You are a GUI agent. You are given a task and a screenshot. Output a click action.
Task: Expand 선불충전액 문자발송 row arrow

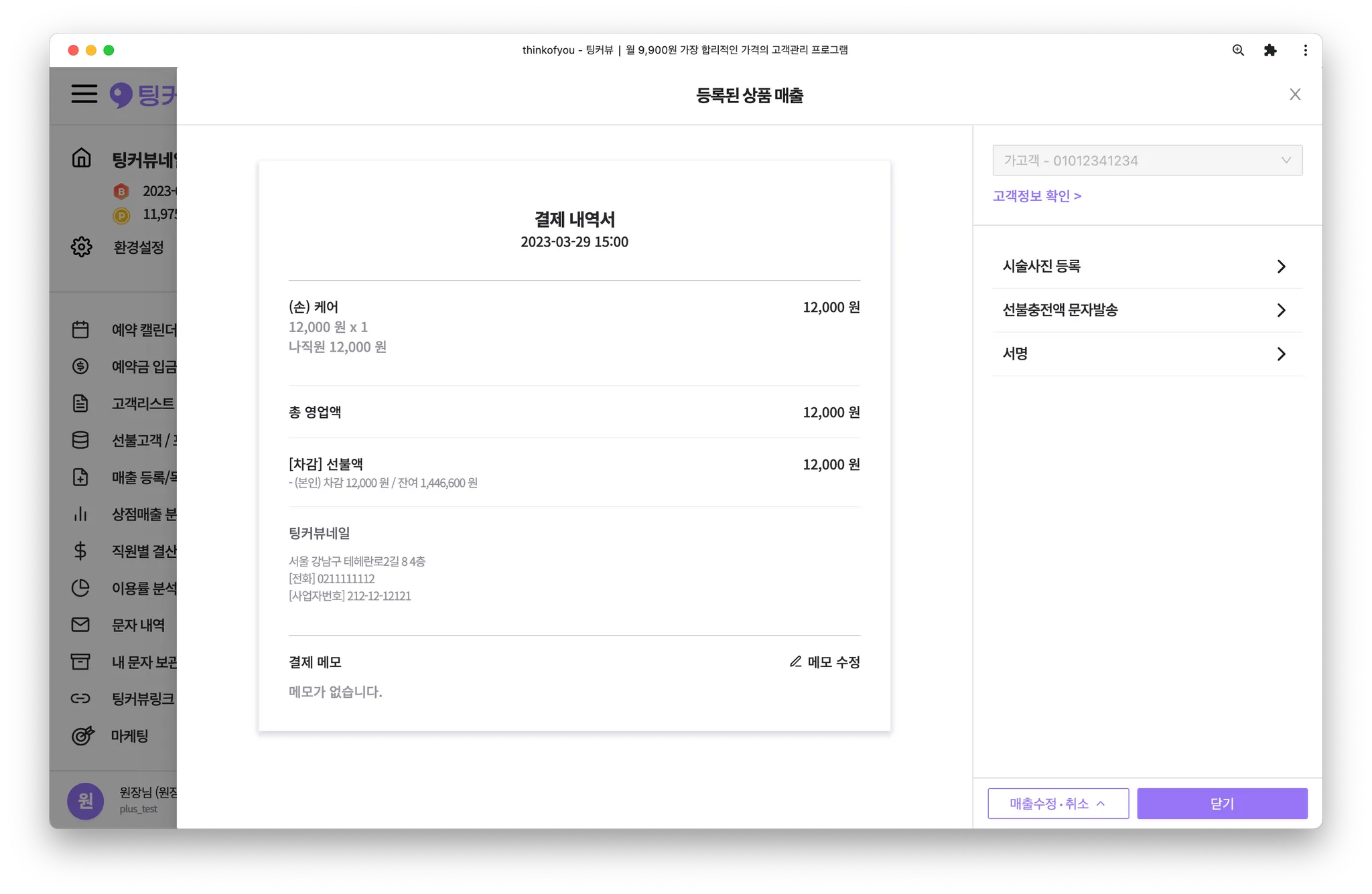(1281, 310)
